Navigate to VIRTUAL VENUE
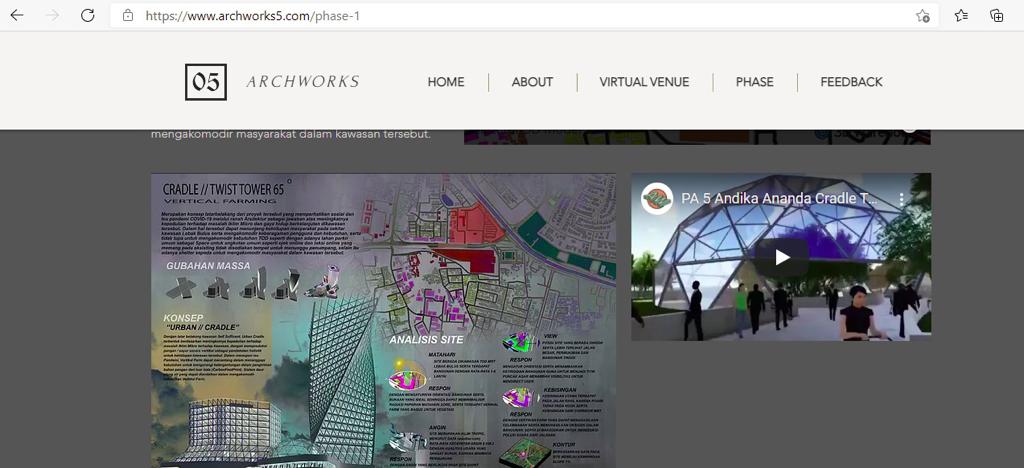This screenshot has height=468, width=1024. click(644, 82)
